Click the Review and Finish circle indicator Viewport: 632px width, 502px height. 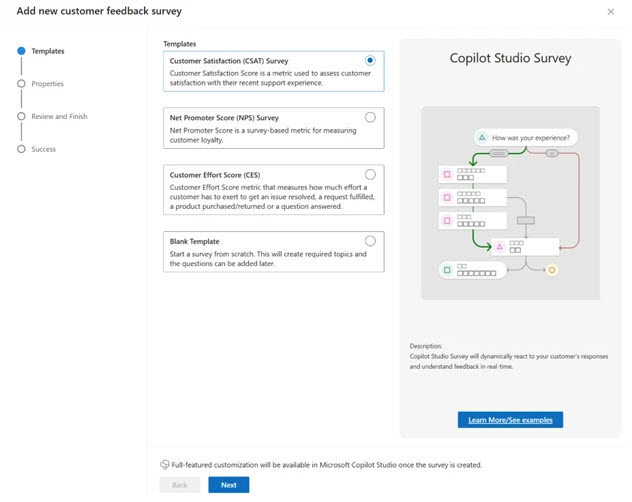coord(21,117)
